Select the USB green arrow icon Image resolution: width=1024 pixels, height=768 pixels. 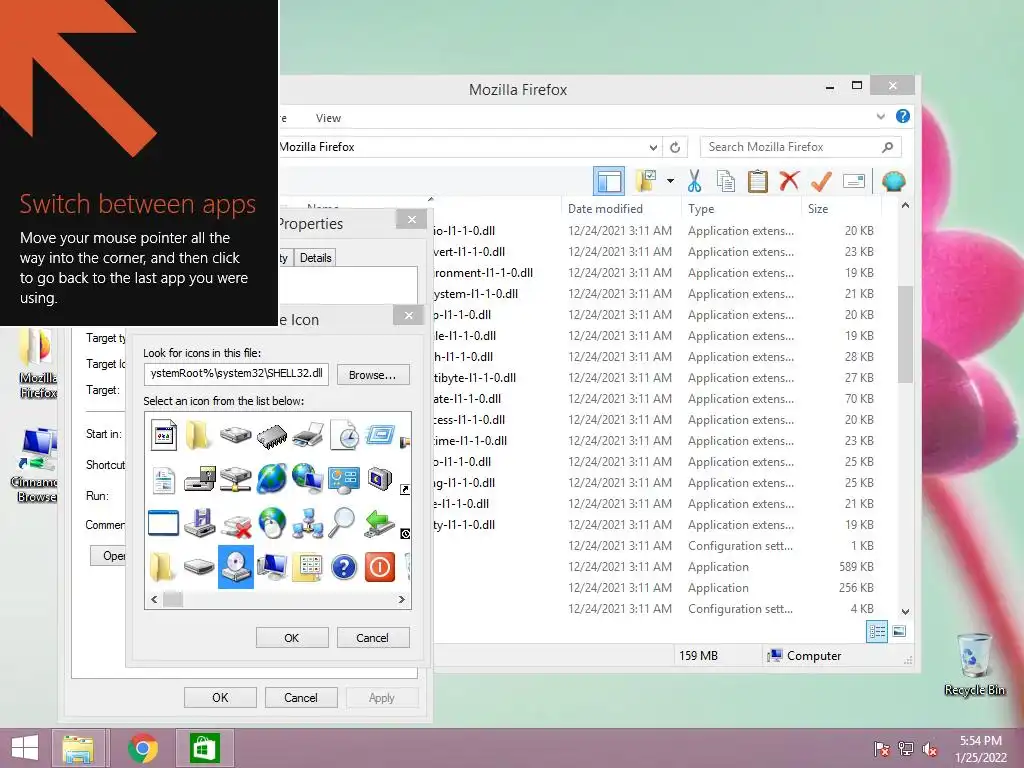tap(379, 523)
